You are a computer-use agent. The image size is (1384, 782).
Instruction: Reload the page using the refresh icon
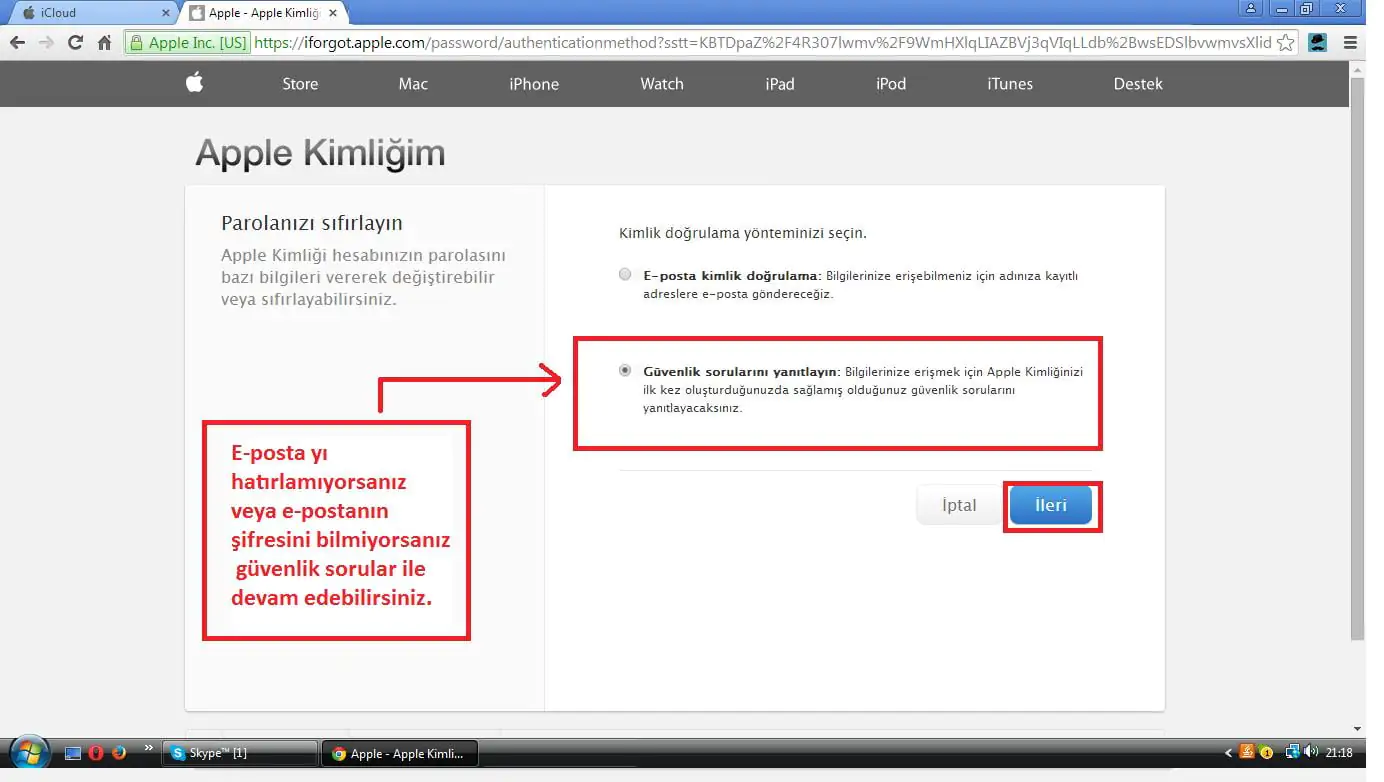coord(77,43)
